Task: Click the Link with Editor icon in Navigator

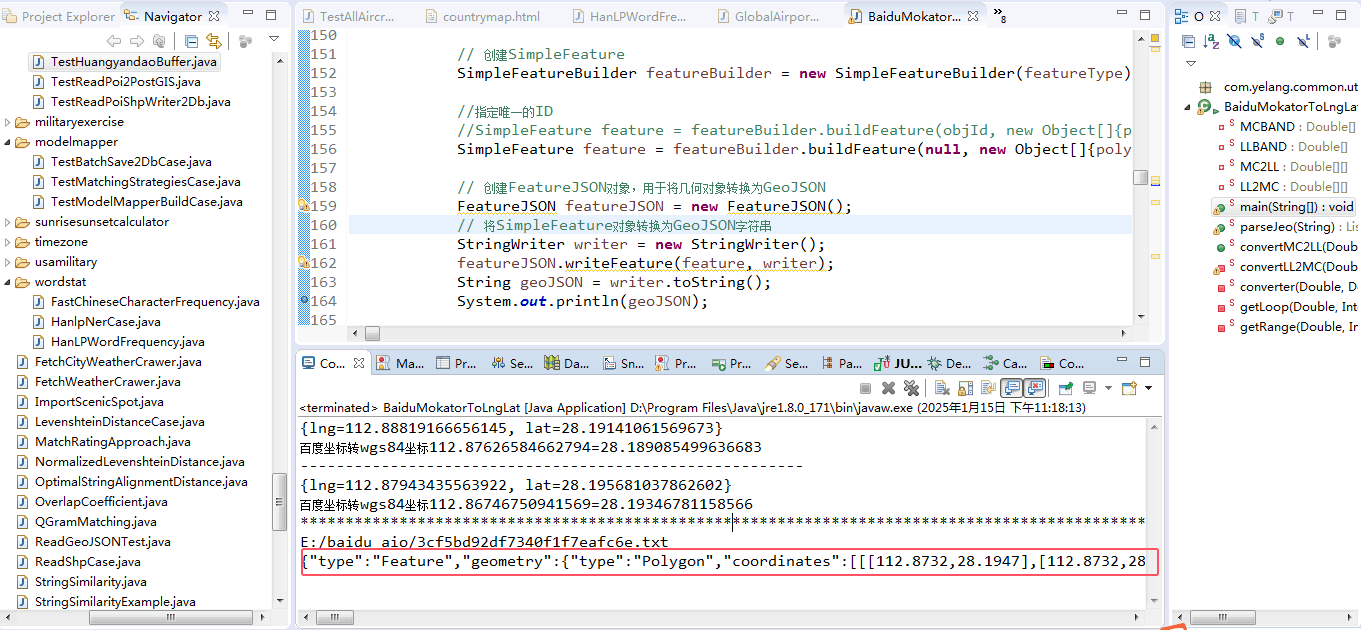Action: tap(213, 41)
